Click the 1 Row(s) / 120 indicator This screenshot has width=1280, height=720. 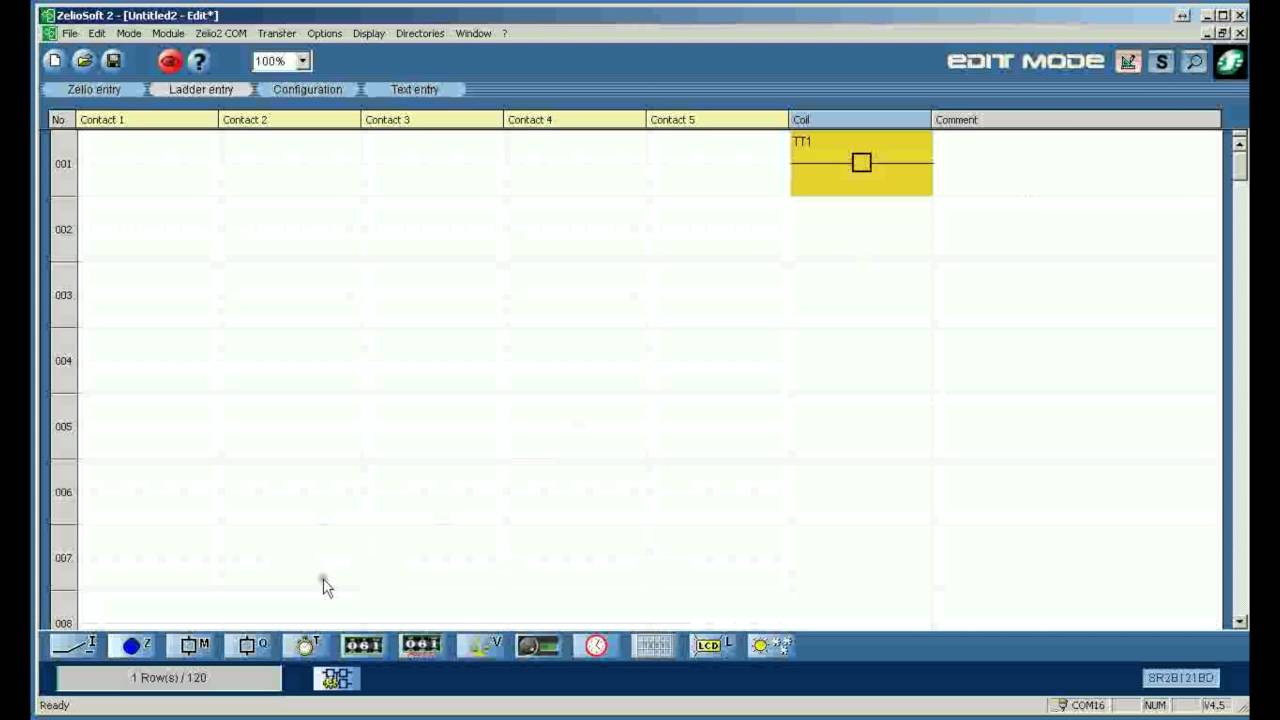pos(169,678)
